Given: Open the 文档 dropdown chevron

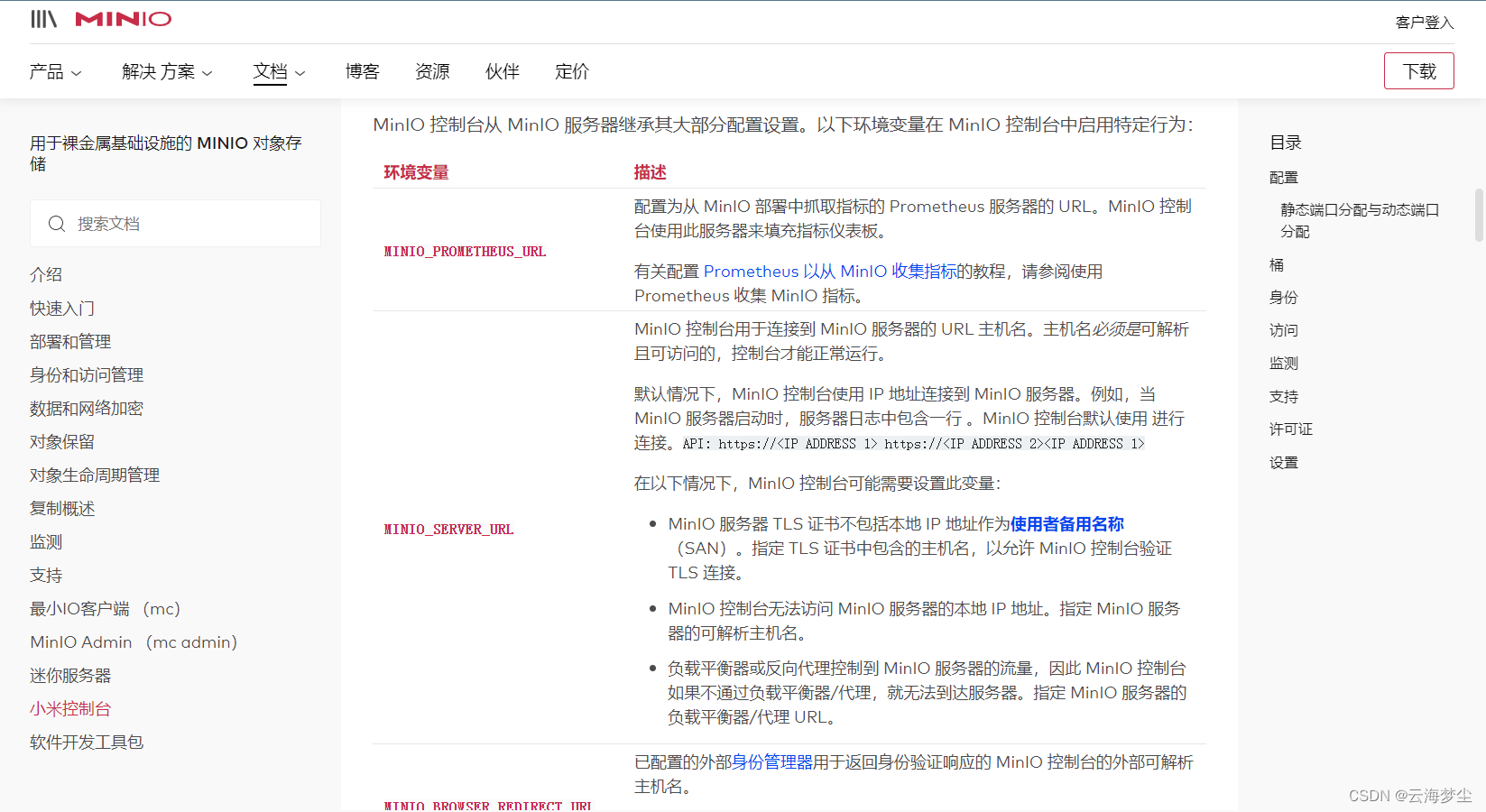Looking at the screenshot, I should click(x=300, y=73).
